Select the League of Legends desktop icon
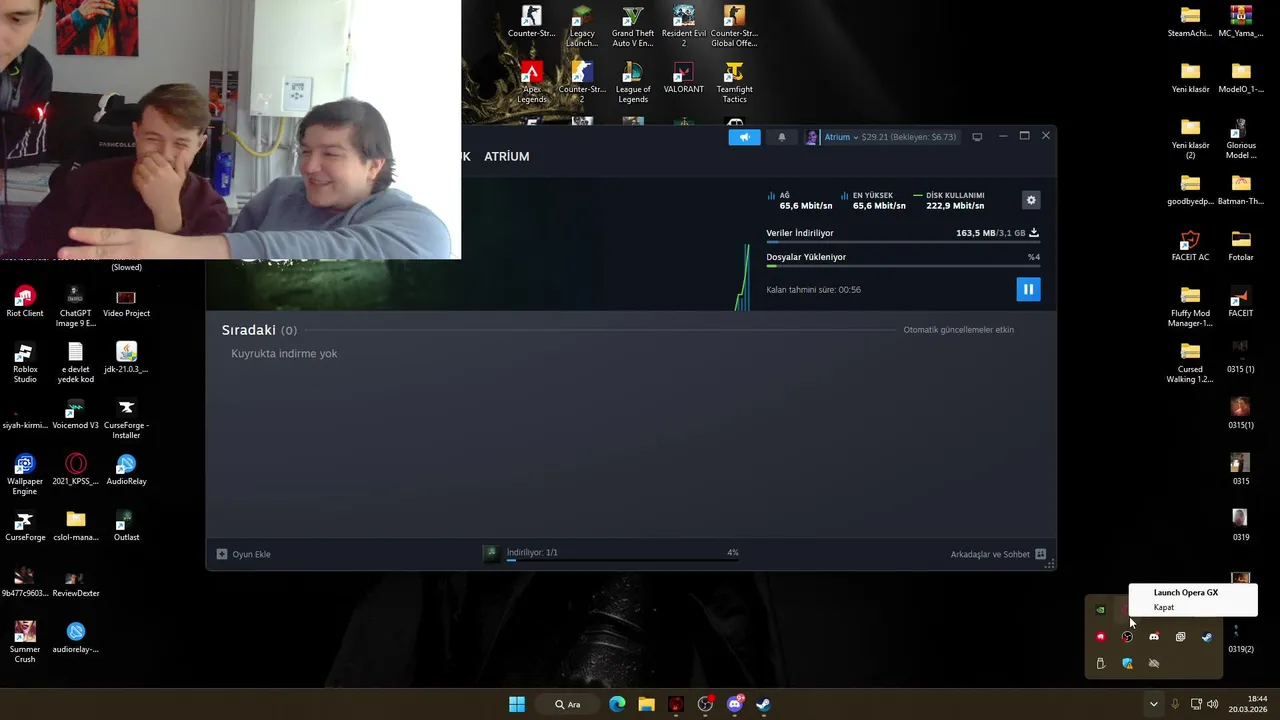The image size is (1280, 720). point(633,84)
